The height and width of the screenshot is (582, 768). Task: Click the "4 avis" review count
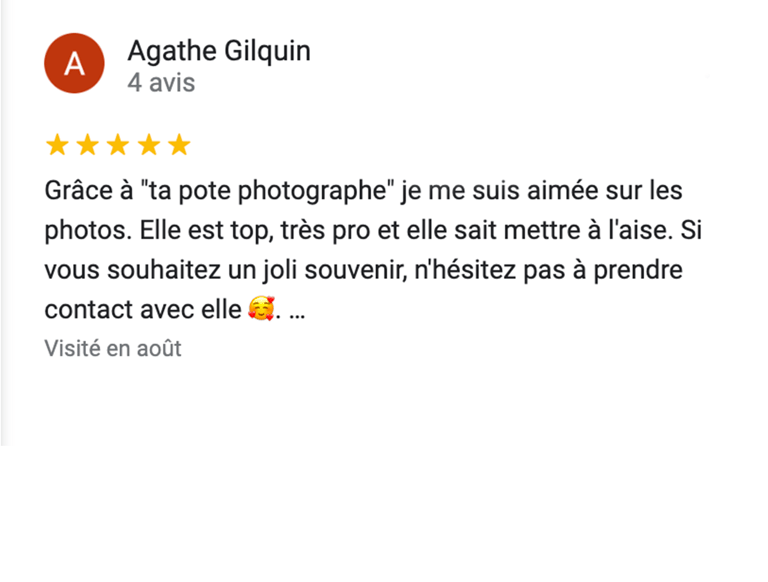[x=161, y=82]
